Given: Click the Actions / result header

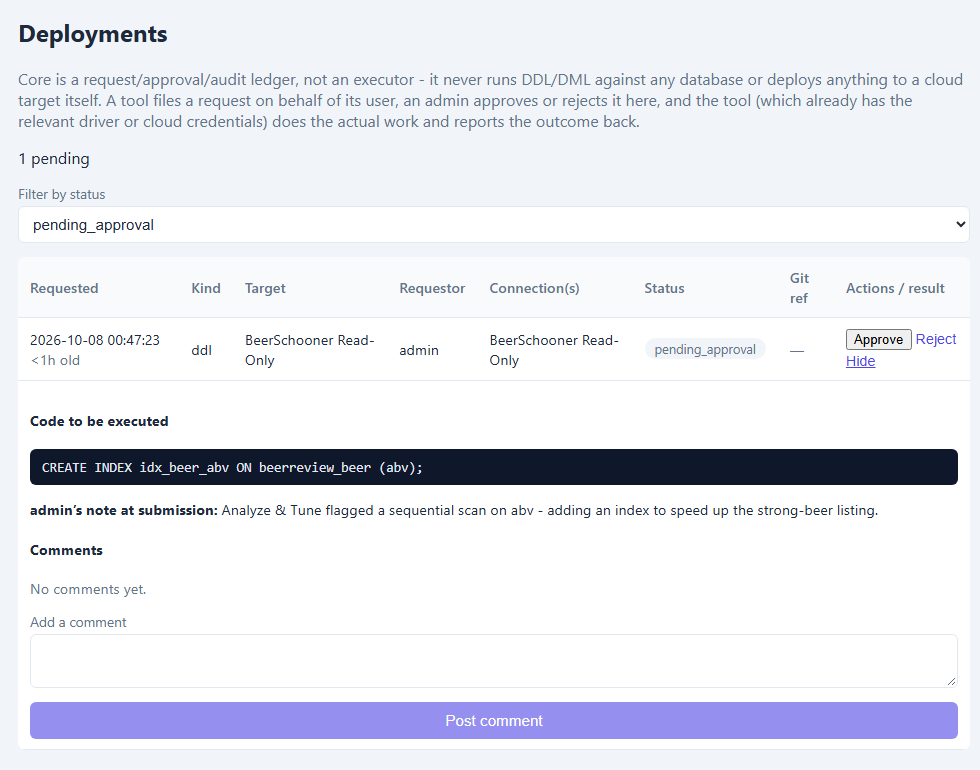Looking at the screenshot, I should (x=895, y=288).
